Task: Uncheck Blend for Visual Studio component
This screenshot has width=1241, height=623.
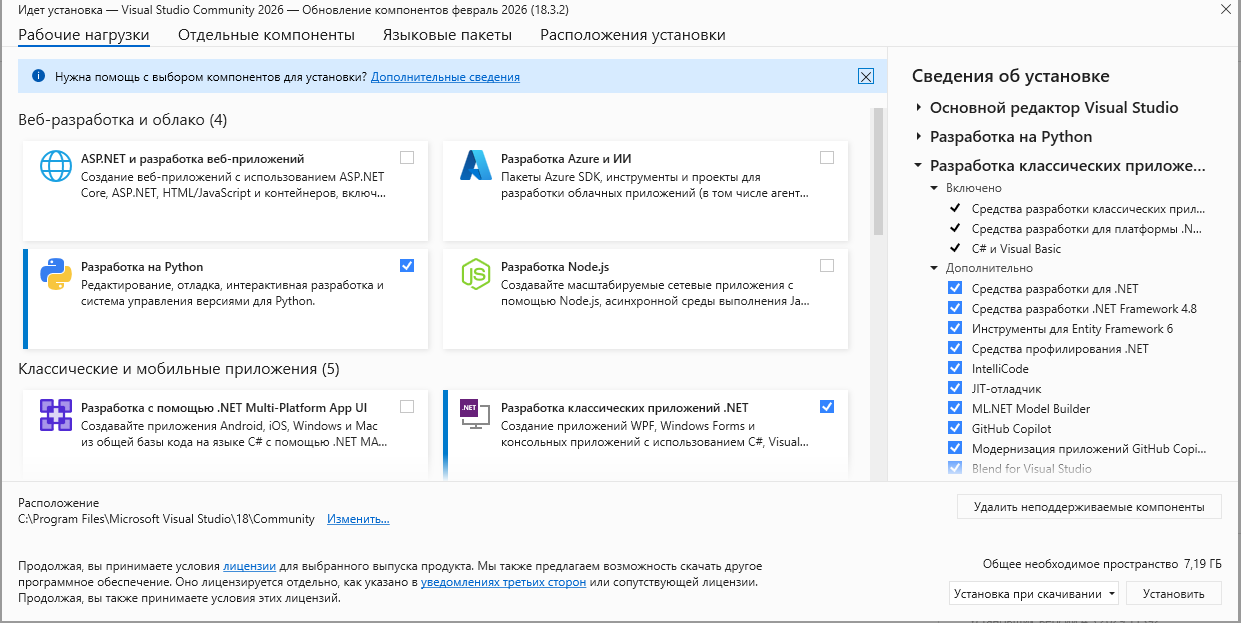Action: 955,468
